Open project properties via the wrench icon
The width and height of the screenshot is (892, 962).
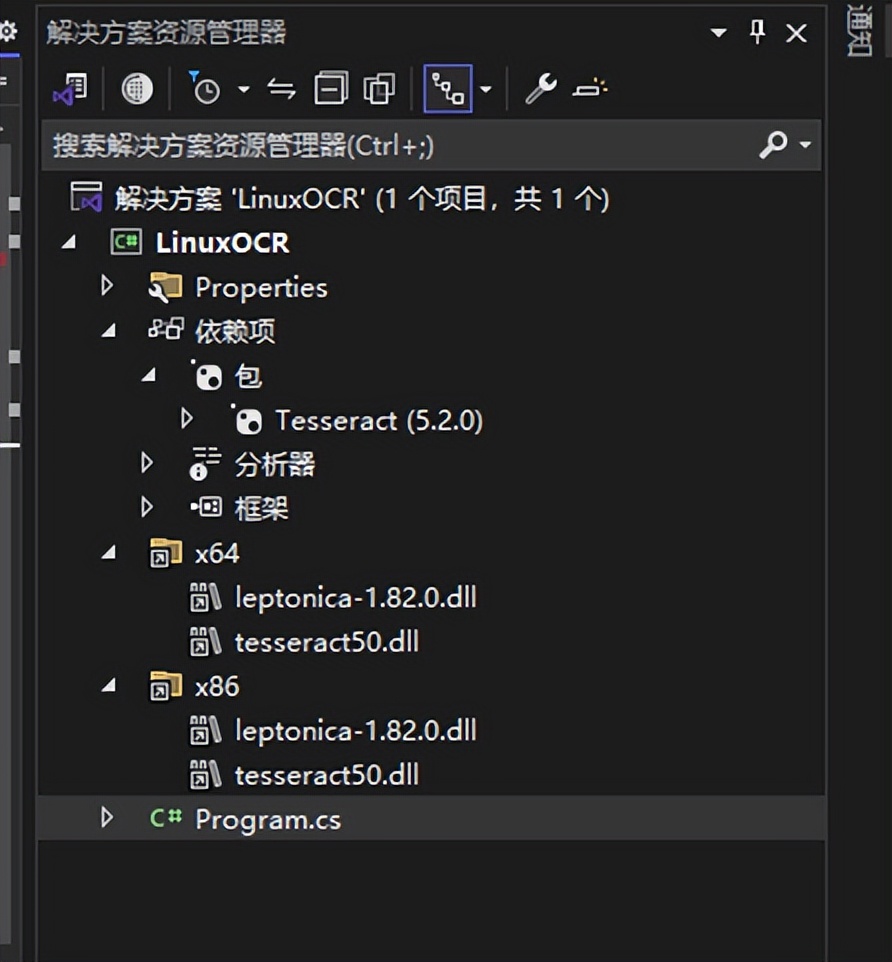(x=540, y=88)
